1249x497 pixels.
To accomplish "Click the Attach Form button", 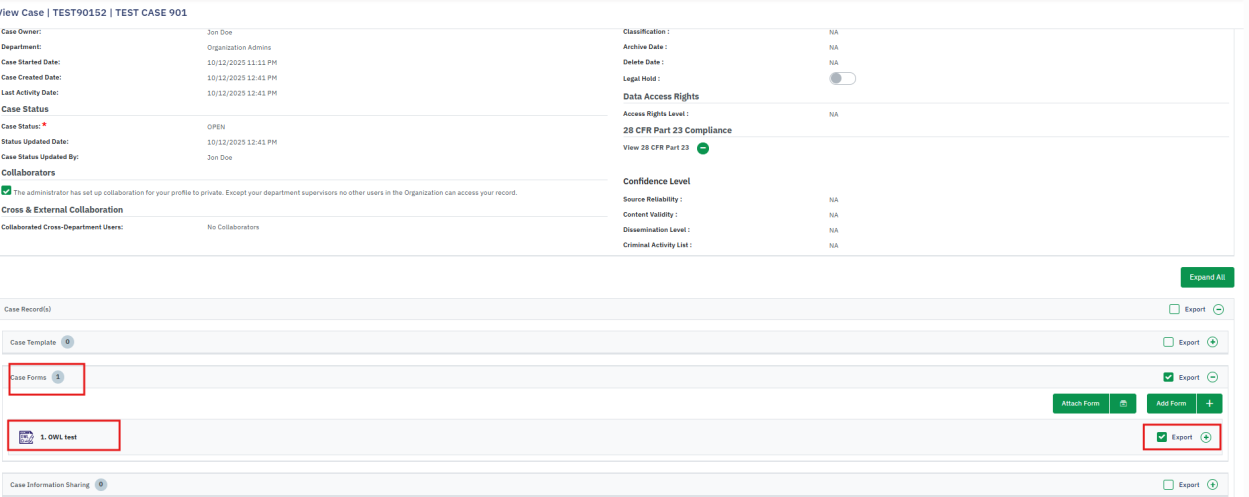I will click(1080, 403).
